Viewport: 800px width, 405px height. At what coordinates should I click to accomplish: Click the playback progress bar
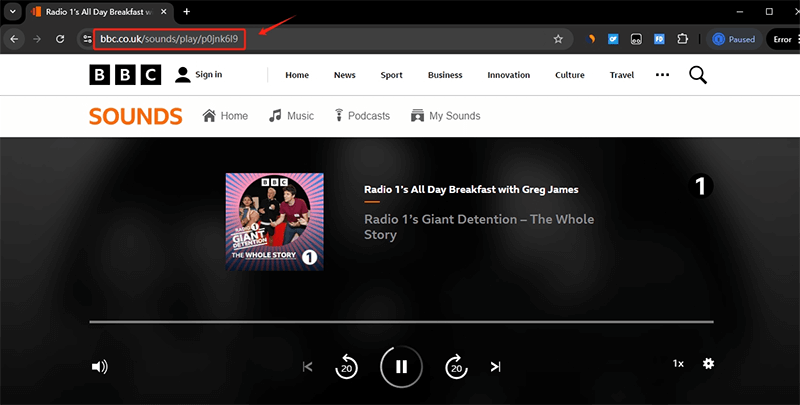click(401, 322)
